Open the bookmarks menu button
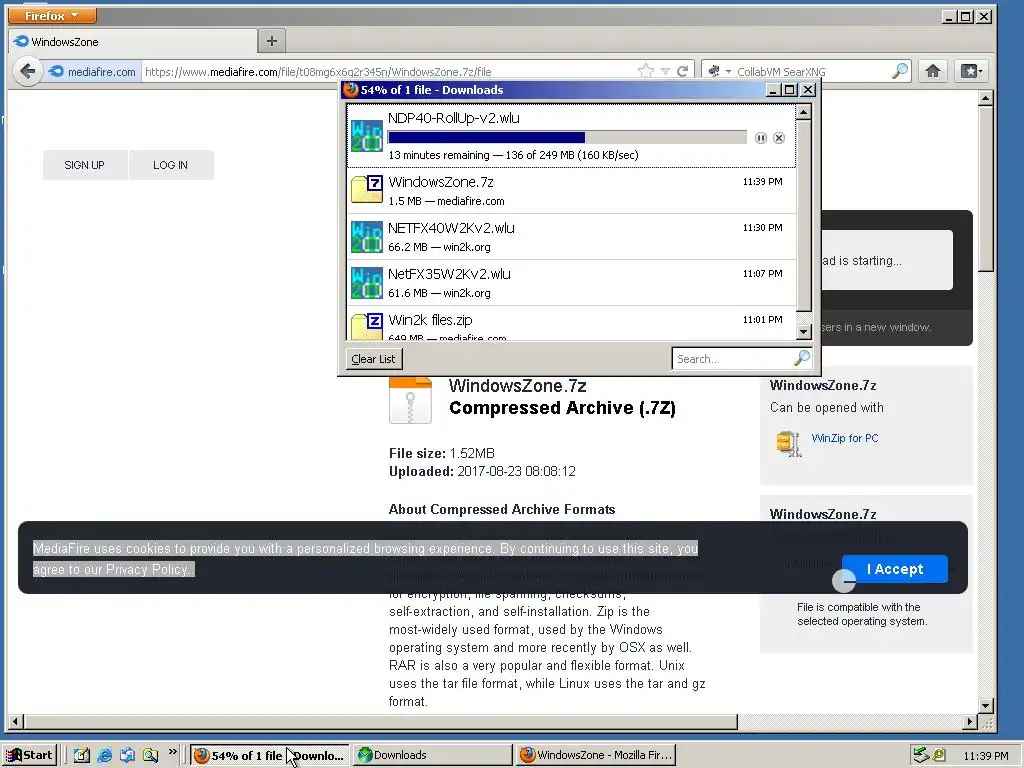Screen dimensions: 1024x768 click(971, 71)
